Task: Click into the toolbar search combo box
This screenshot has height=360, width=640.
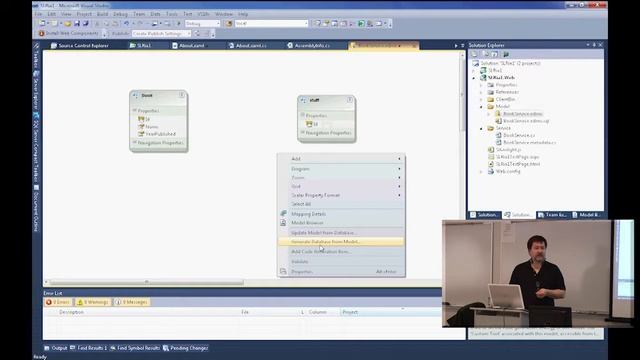Action: 271,24
